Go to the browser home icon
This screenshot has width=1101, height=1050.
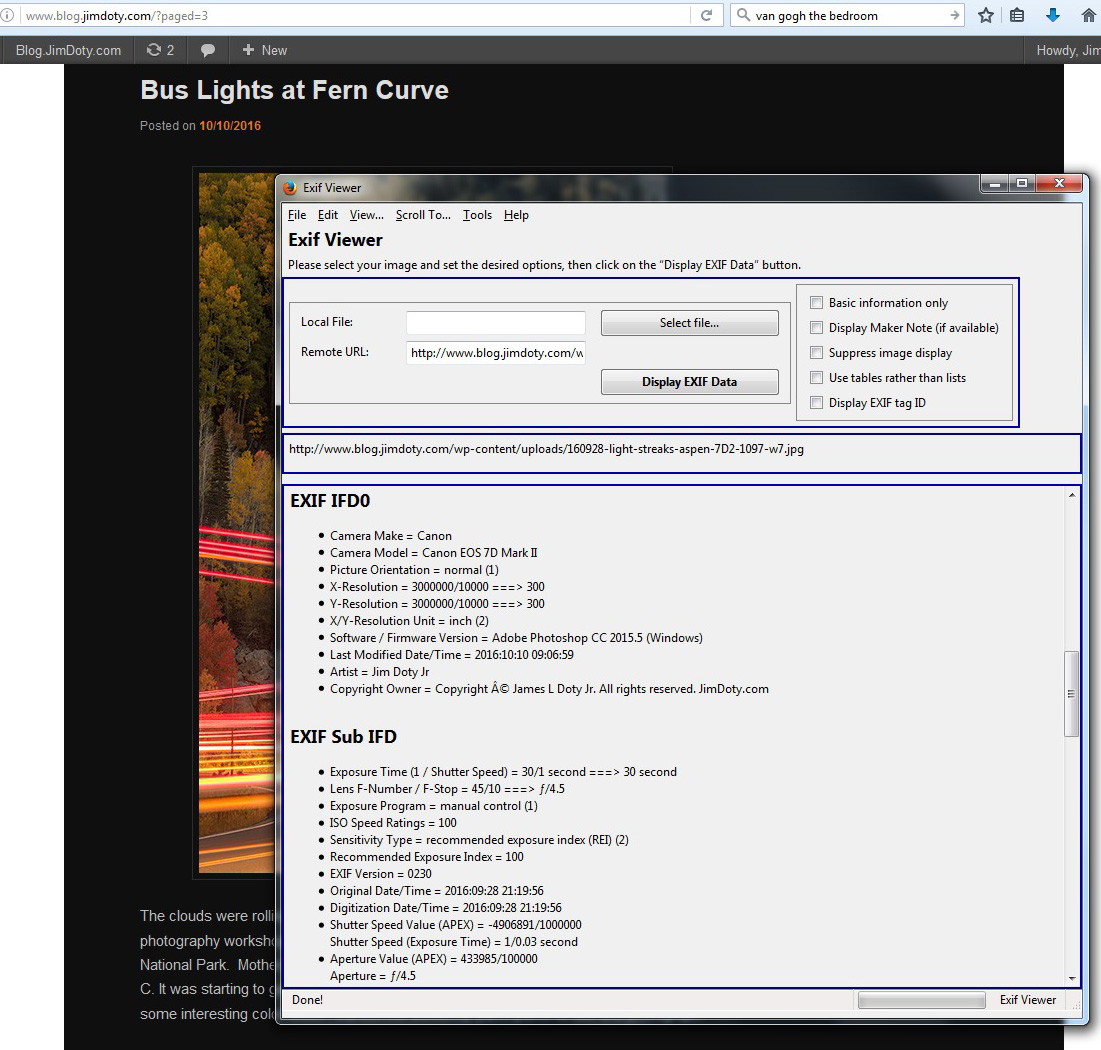coord(1088,15)
